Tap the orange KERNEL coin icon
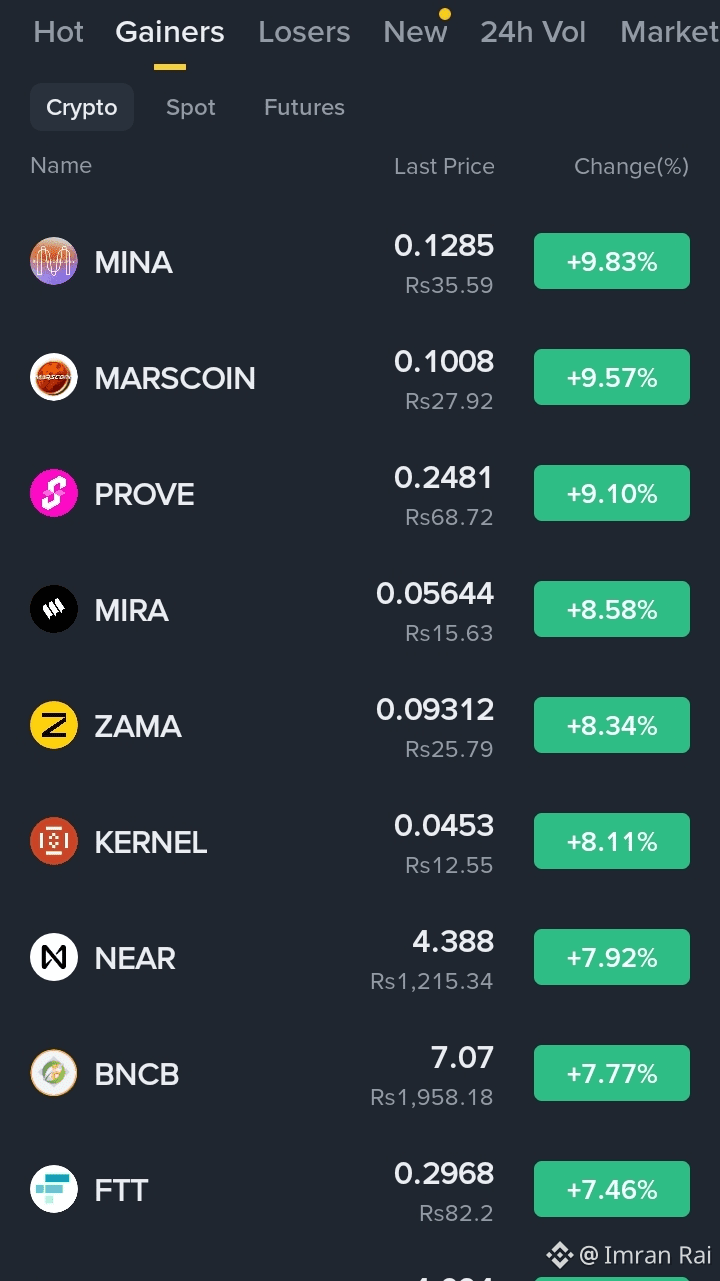 coord(54,841)
